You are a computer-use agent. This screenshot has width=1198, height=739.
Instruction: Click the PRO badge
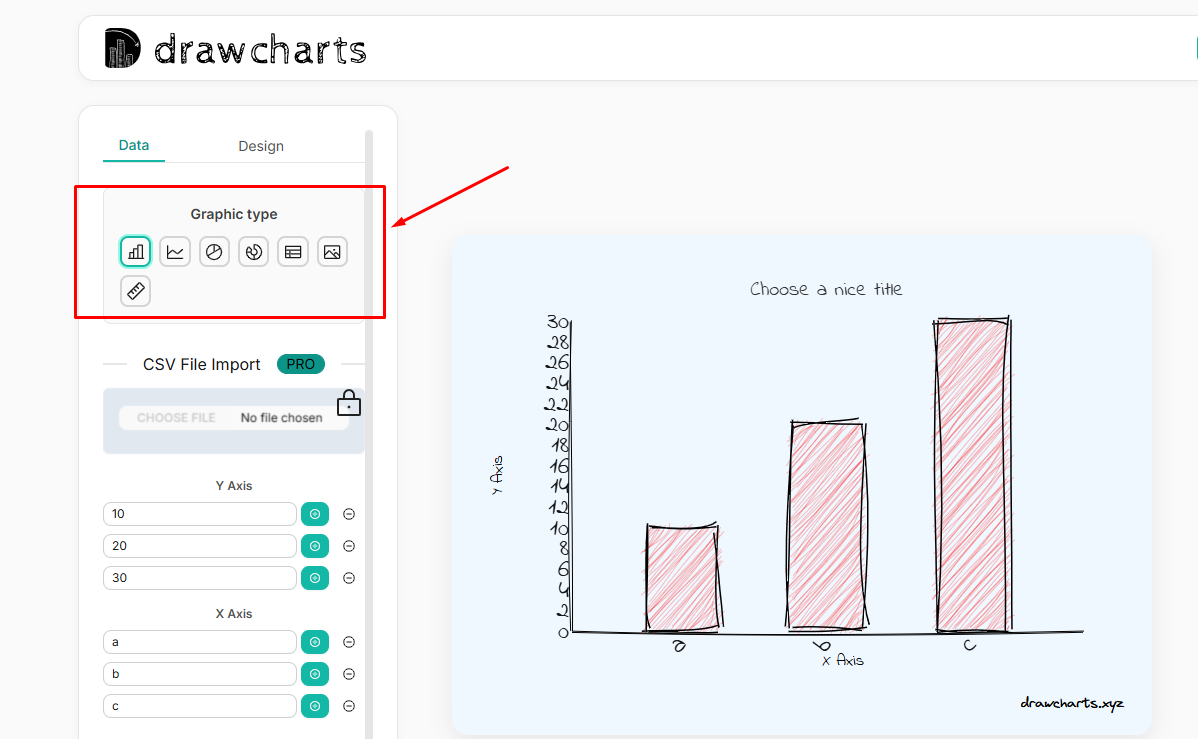pyautogui.click(x=301, y=365)
